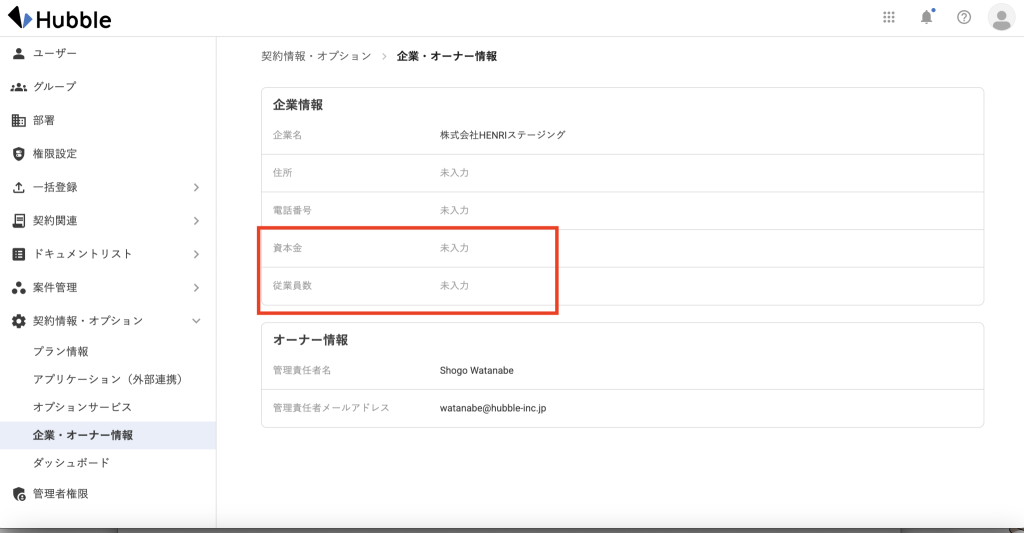Click the グループ group icon in sidebar
The image size is (1024, 533).
point(18,87)
